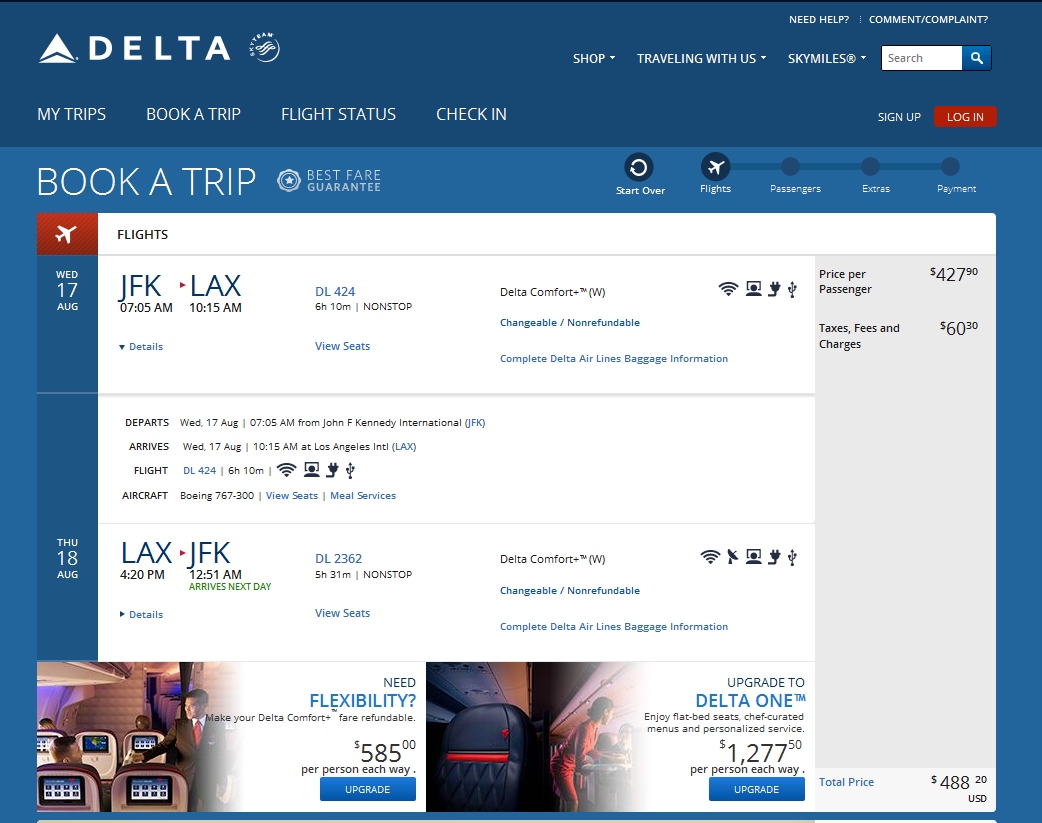The height and width of the screenshot is (823, 1042).
Task: Click the Wi-Fi icon for flight DL 424
Action: (728, 289)
